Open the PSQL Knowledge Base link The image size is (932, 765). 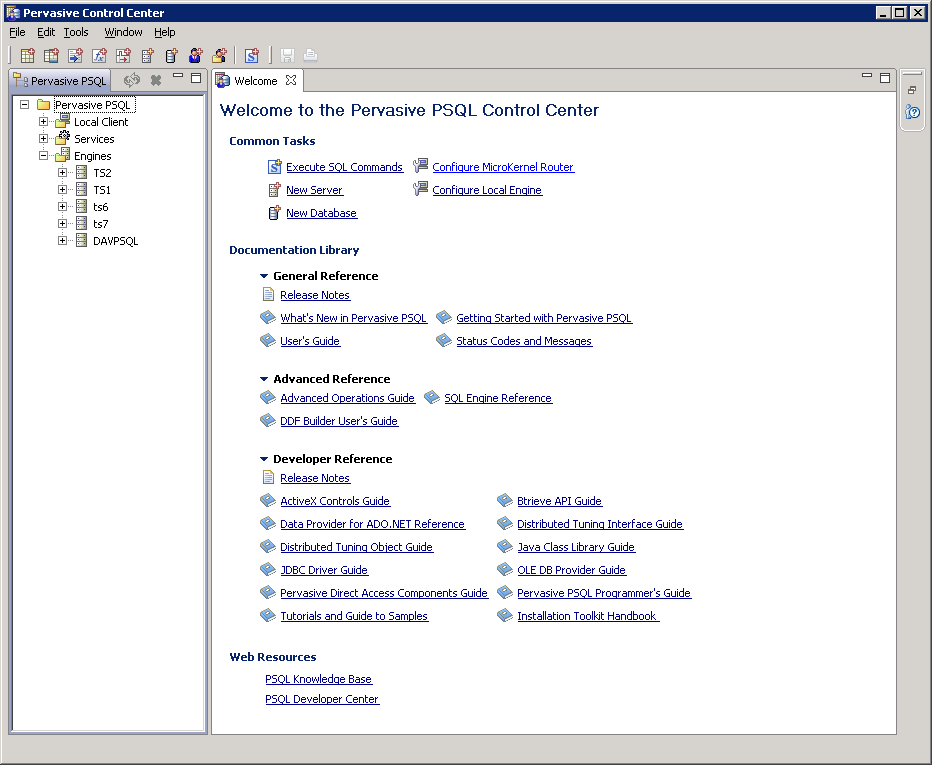pos(319,679)
